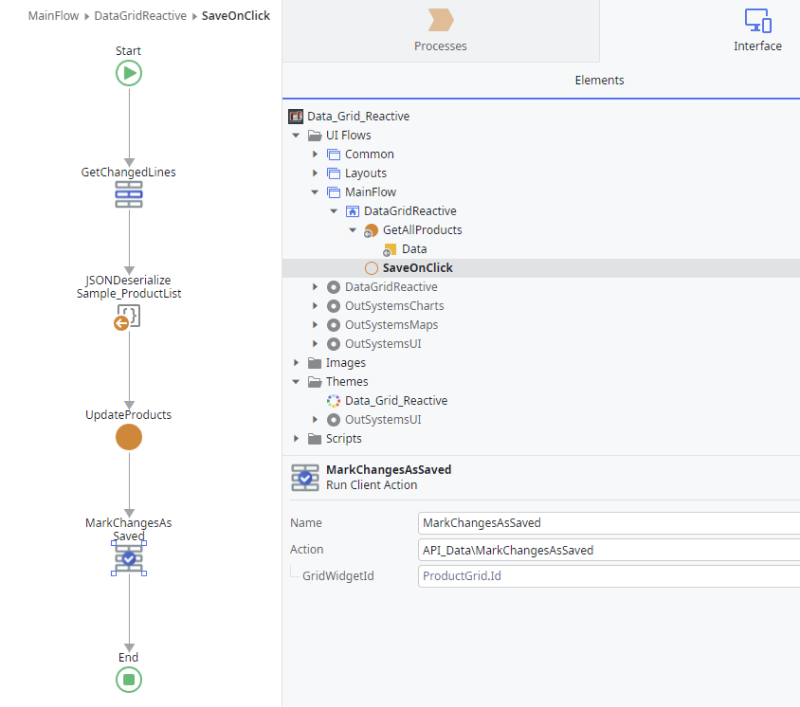Click the Start node in the flow
The width and height of the screenshot is (800, 707).
pyautogui.click(x=128, y=71)
